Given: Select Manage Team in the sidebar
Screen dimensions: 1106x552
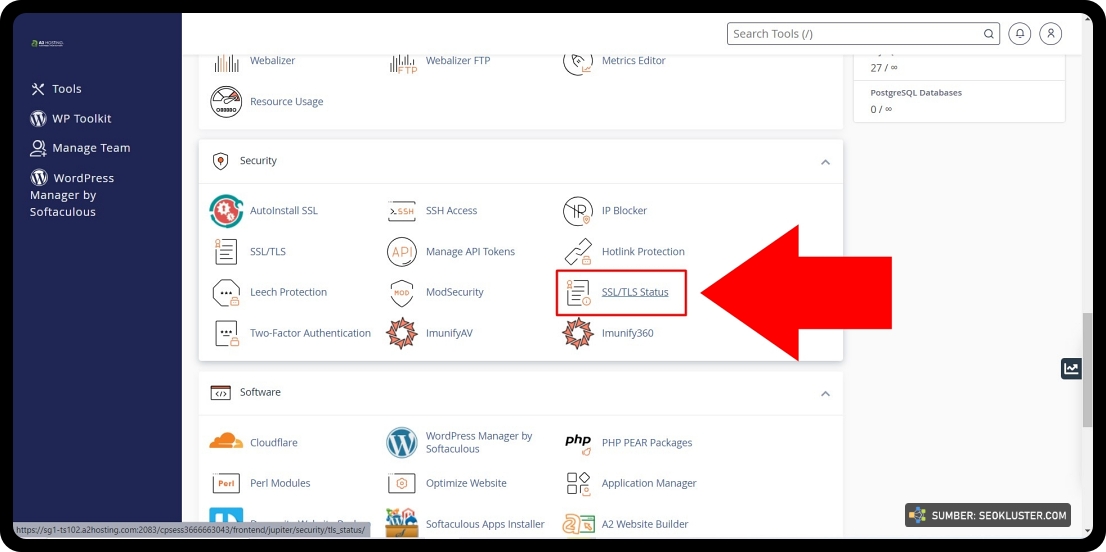Looking at the screenshot, I should [80, 148].
